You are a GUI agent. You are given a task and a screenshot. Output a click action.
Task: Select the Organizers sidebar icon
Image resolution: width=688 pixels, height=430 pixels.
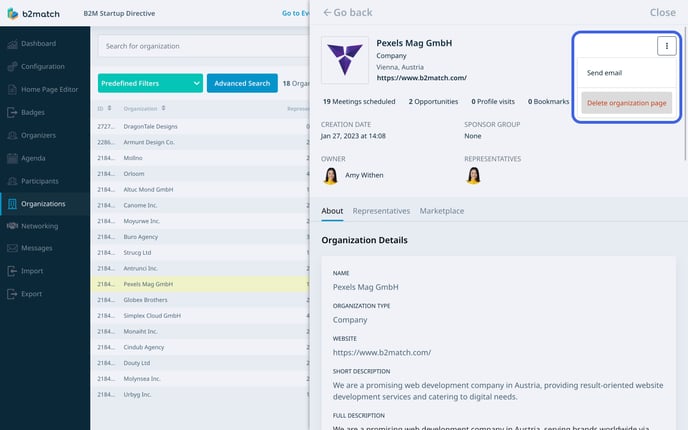[12, 135]
